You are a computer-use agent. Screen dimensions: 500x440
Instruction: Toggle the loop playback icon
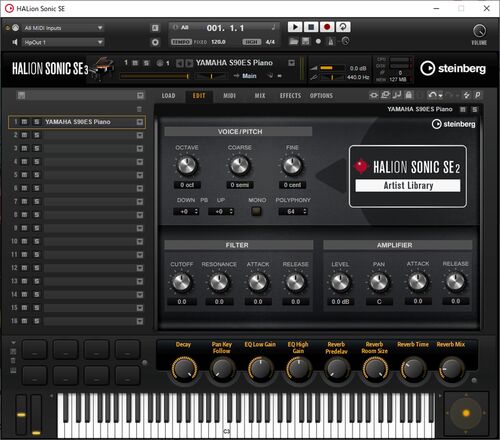tap(343, 27)
